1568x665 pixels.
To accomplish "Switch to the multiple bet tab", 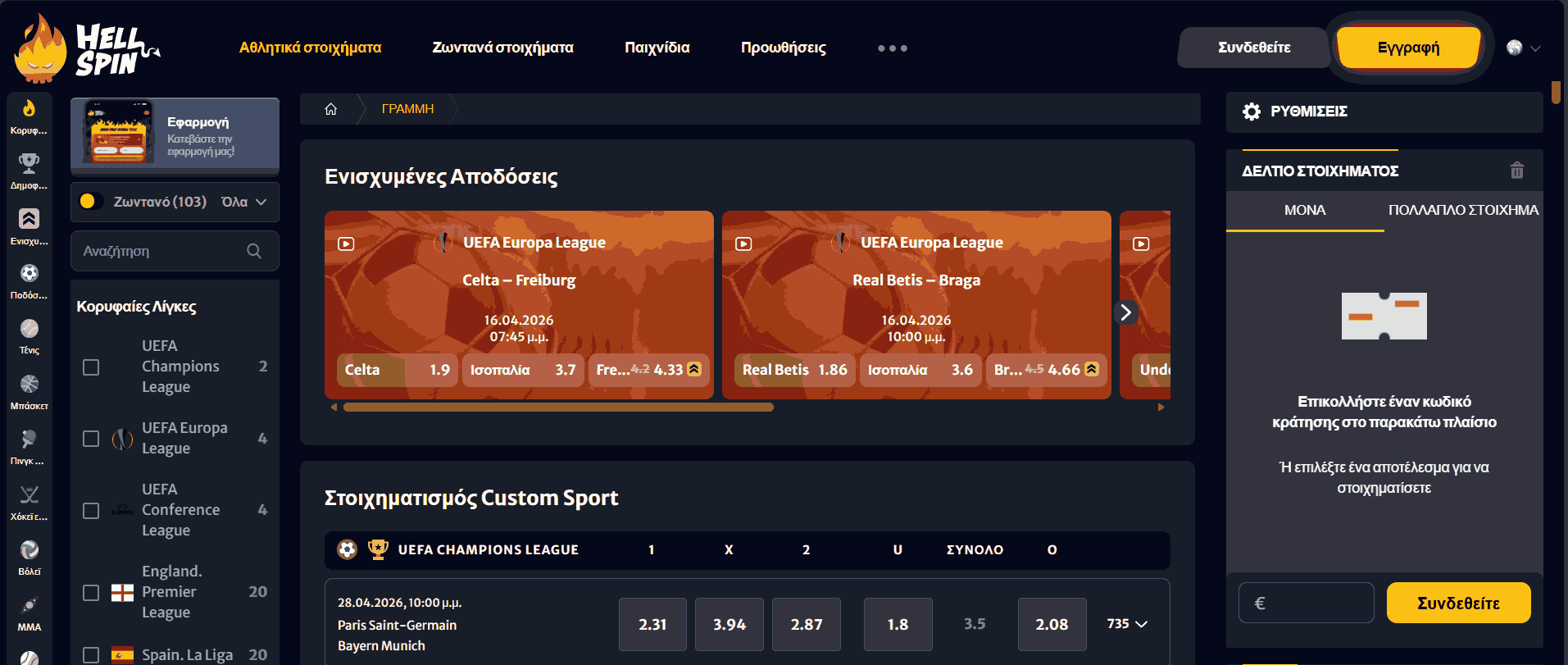I will coord(1462,210).
